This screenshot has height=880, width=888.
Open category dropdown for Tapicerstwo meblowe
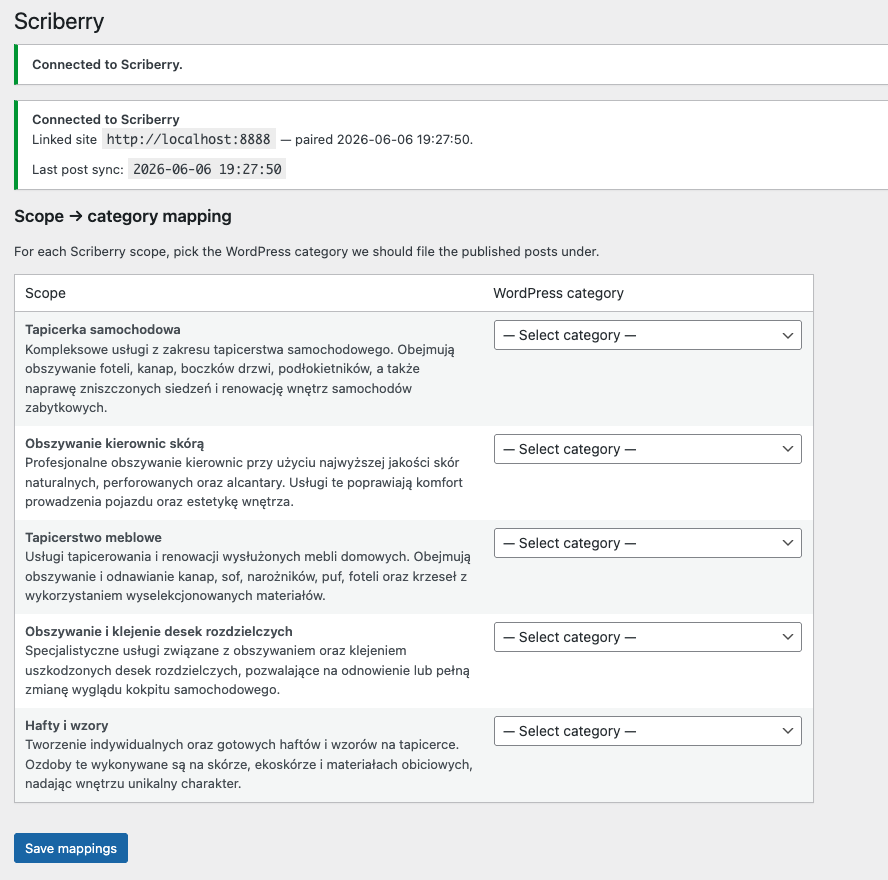[647, 543]
